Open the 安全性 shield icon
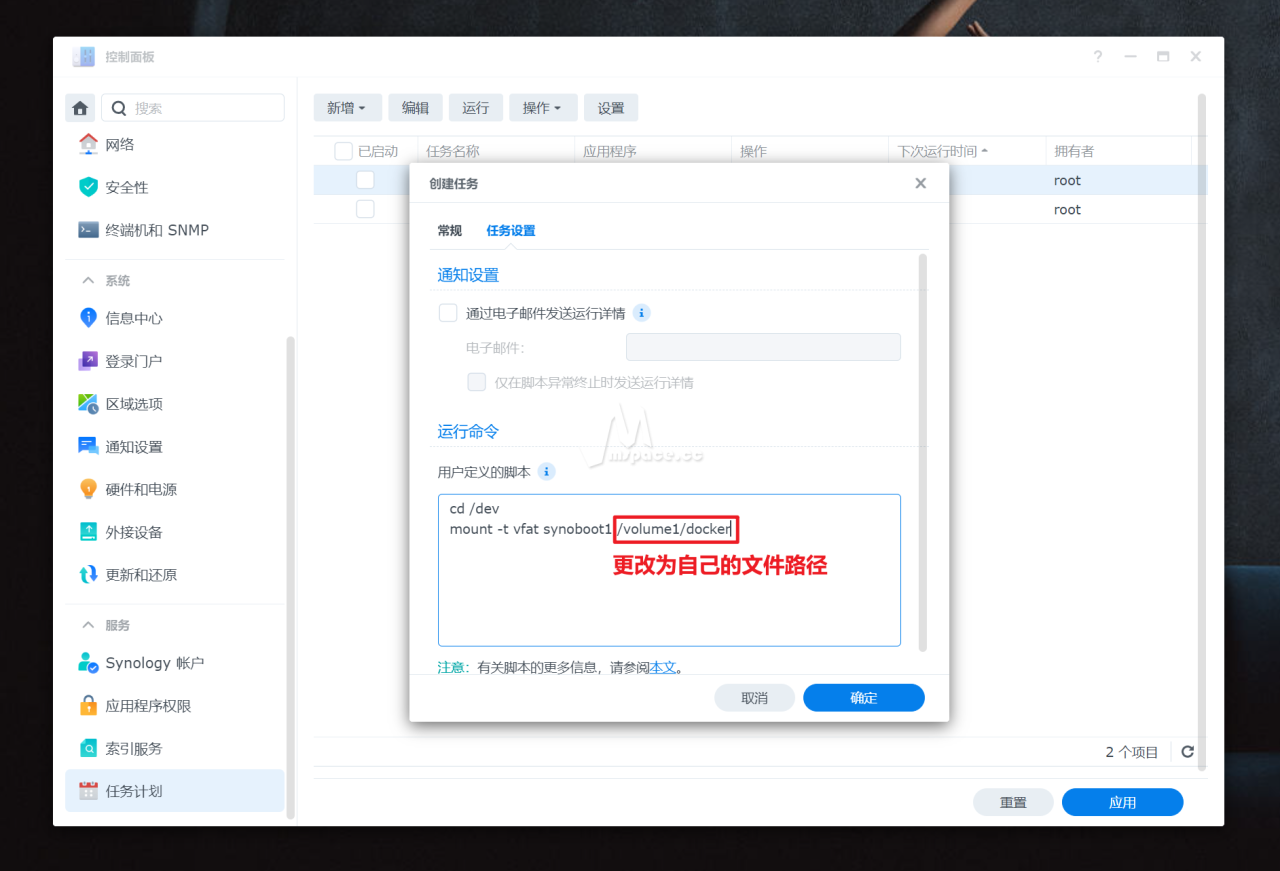The width and height of the screenshot is (1280, 871). coord(88,187)
